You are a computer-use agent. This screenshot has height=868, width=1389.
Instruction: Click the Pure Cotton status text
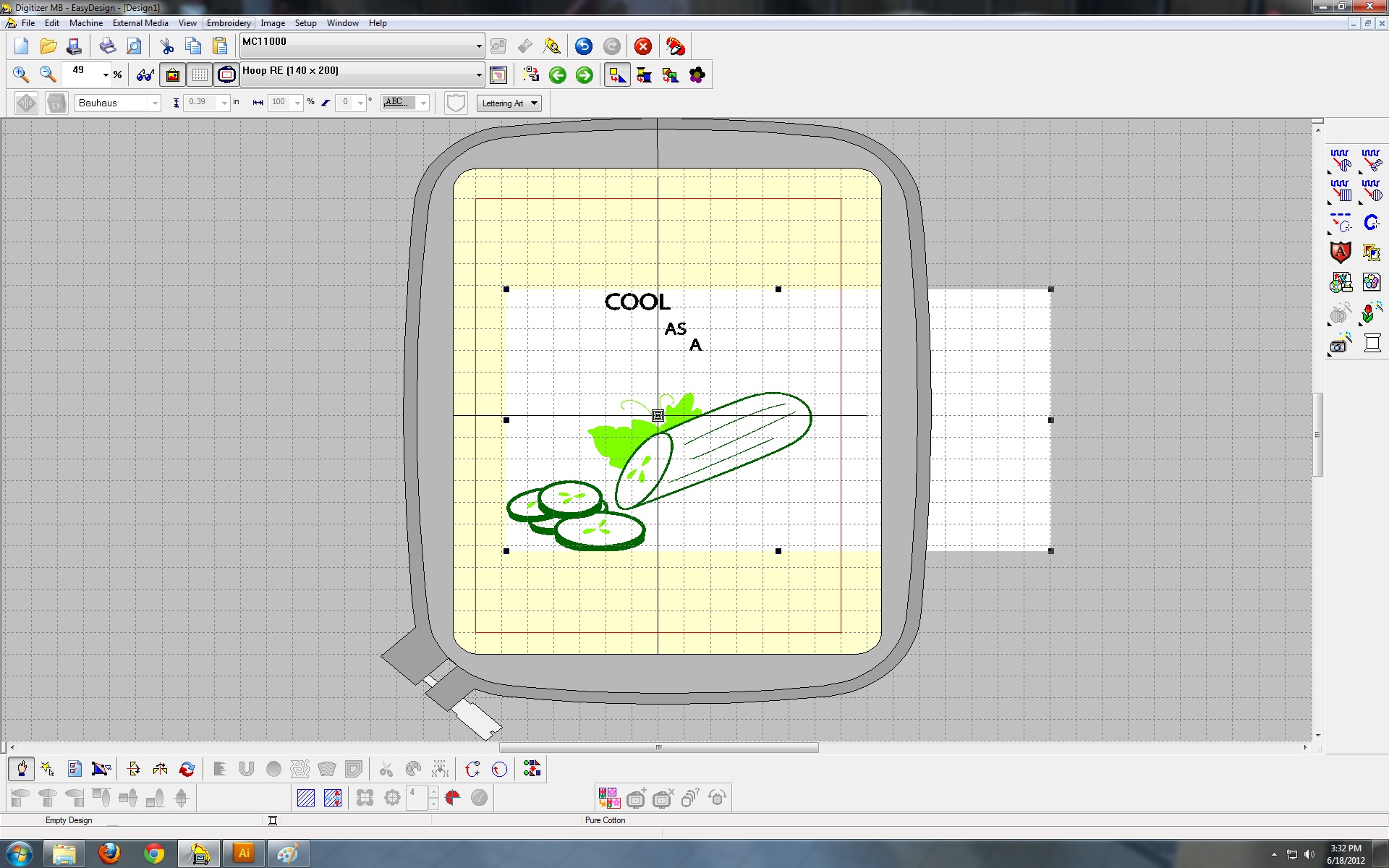pos(605,820)
